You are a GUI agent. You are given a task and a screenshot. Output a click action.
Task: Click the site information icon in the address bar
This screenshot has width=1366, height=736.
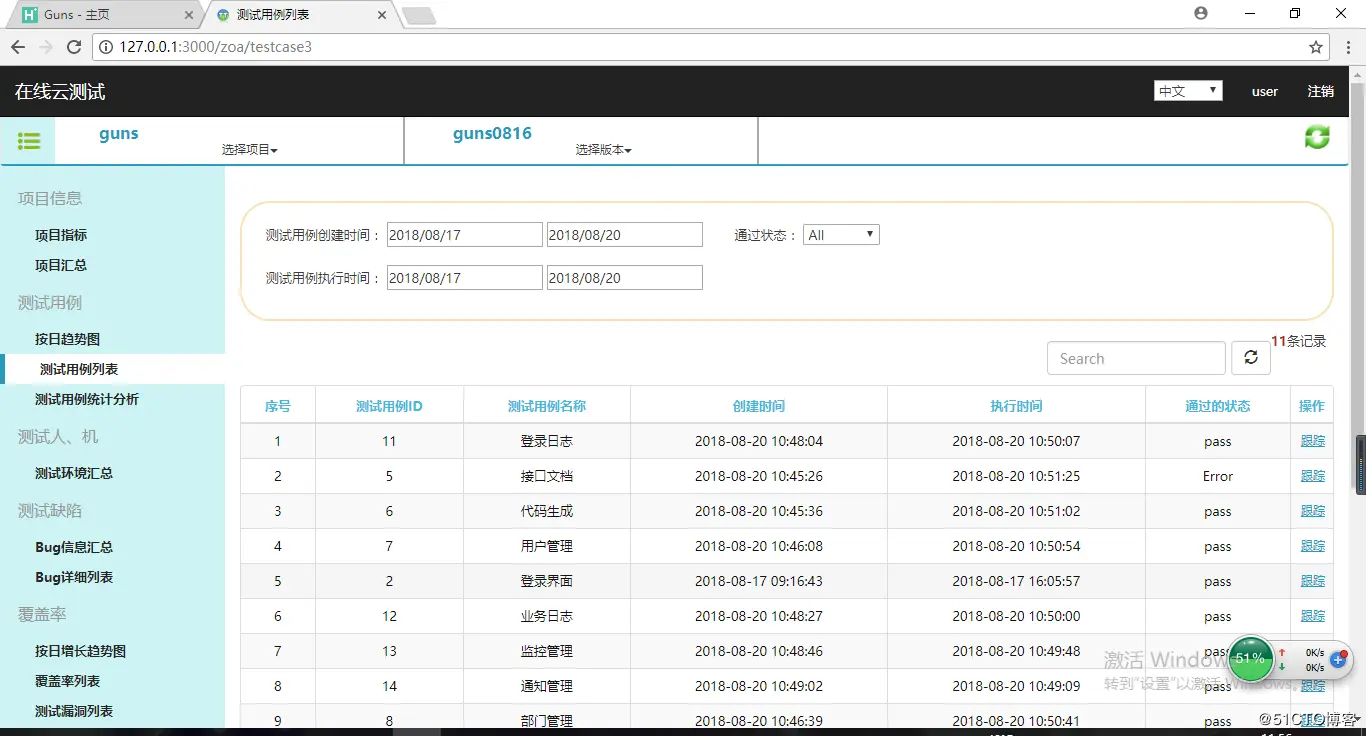pyautogui.click(x=106, y=46)
